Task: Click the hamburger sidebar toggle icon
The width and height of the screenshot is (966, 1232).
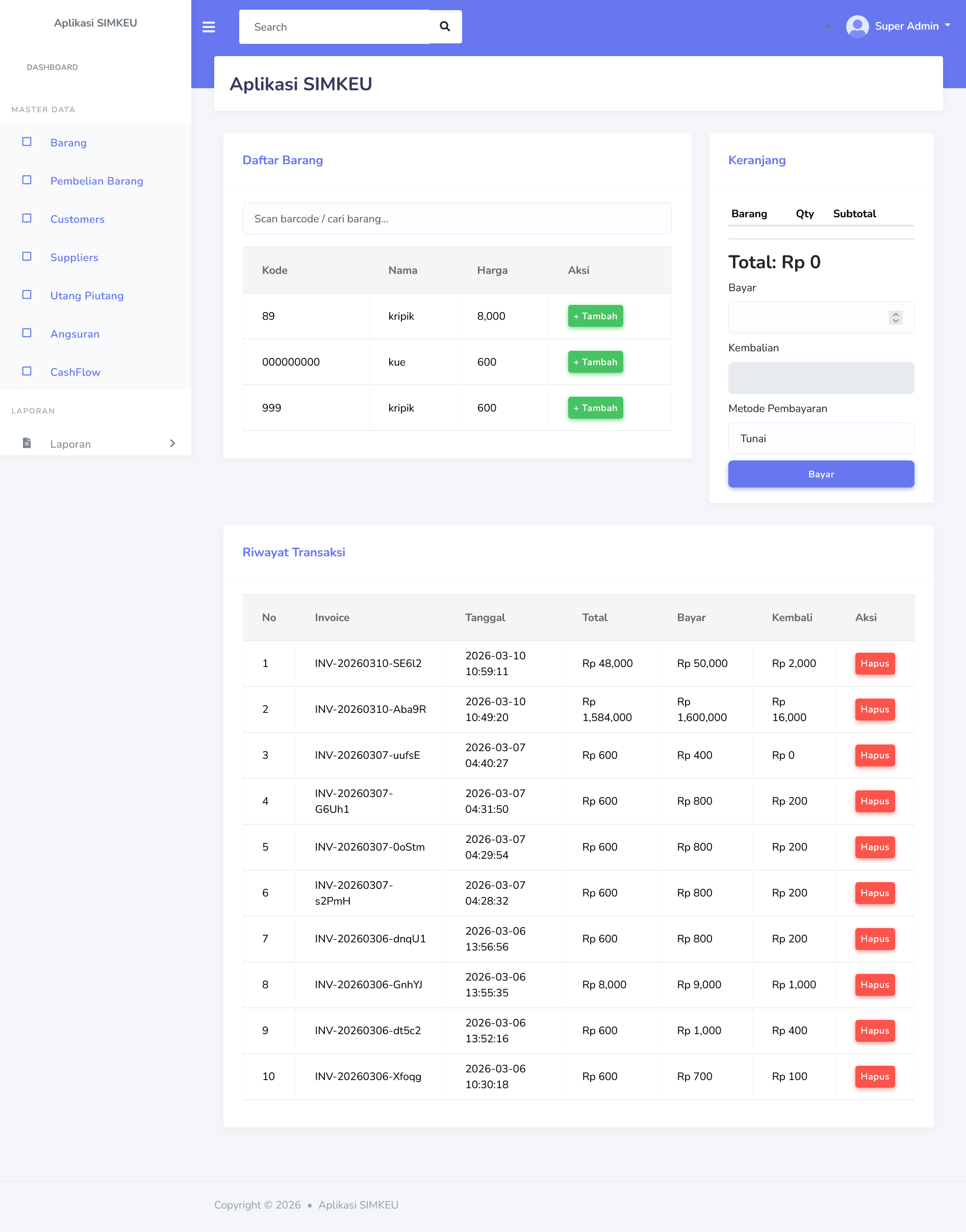Action: [208, 27]
